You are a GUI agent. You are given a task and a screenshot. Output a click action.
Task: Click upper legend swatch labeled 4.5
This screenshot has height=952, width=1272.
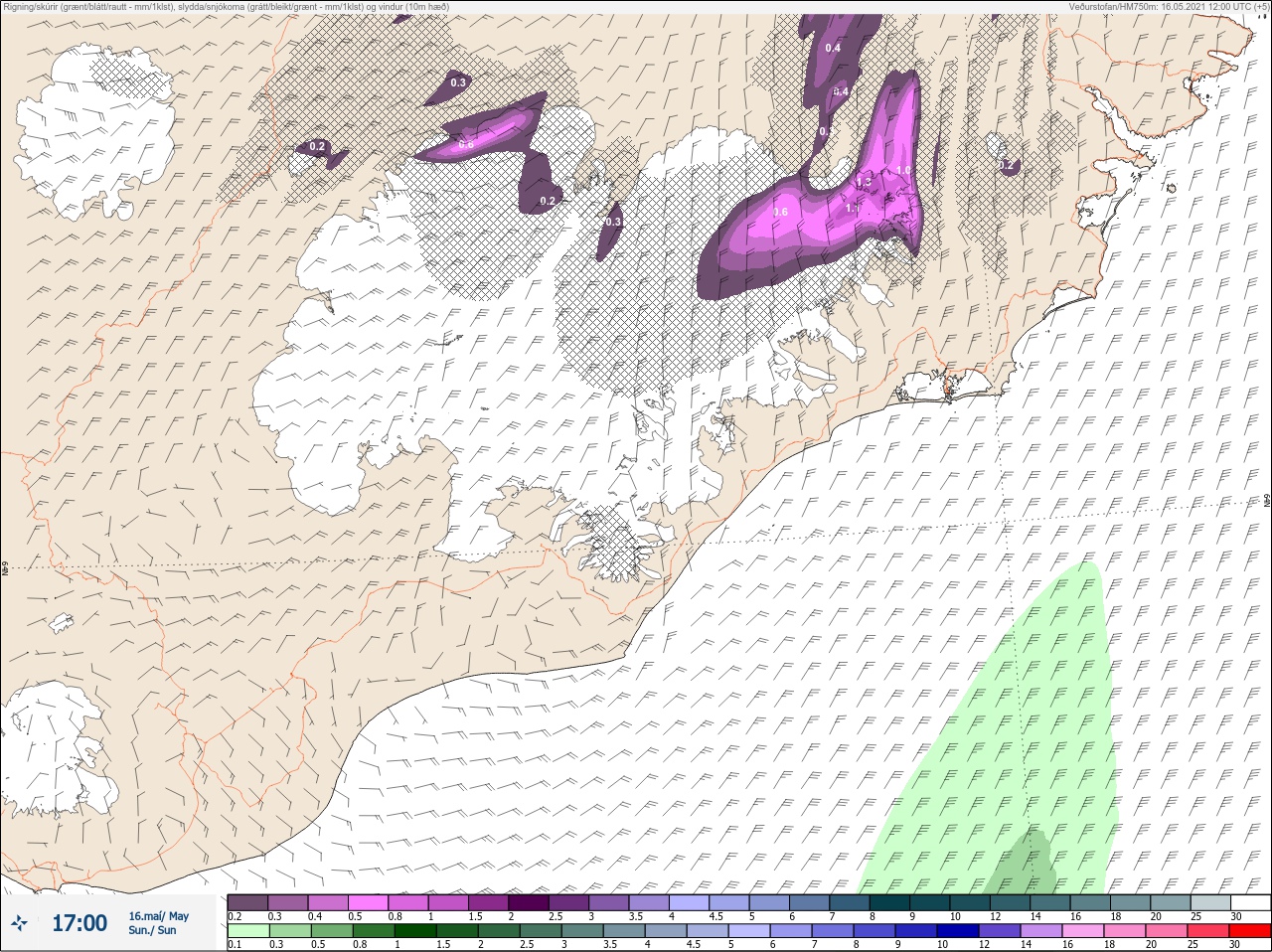click(729, 902)
